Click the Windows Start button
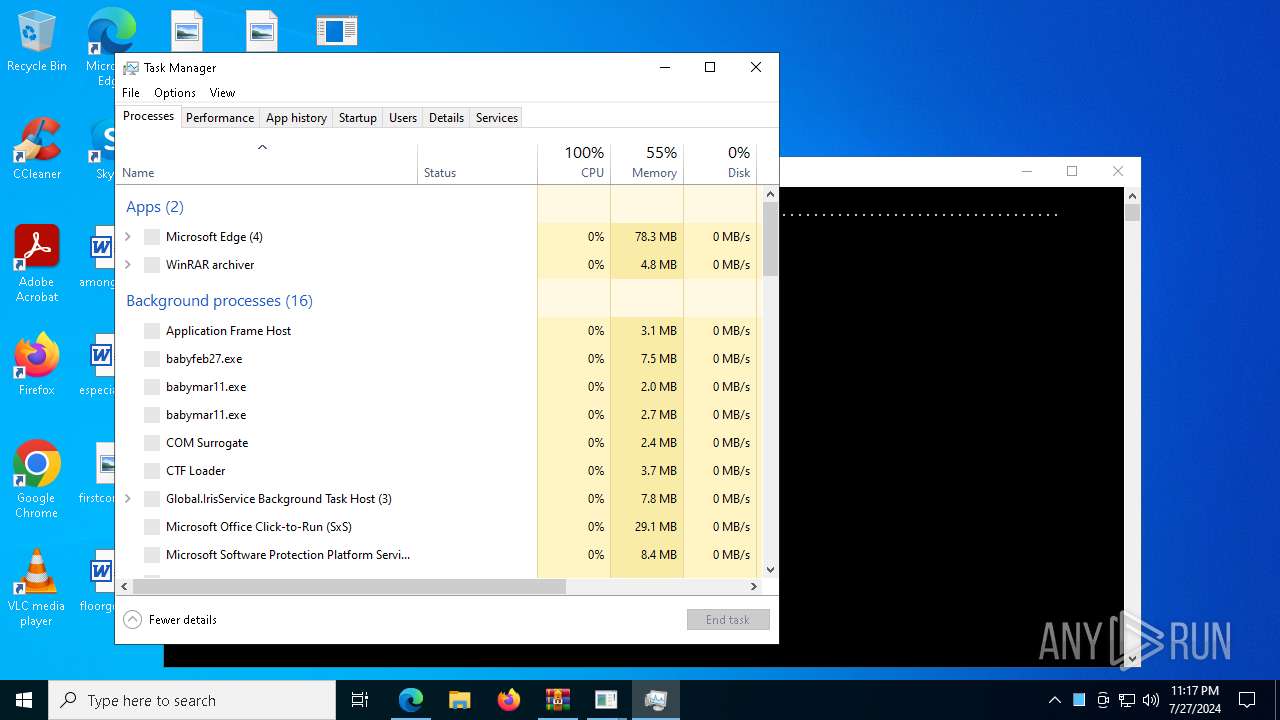 click(x=24, y=700)
